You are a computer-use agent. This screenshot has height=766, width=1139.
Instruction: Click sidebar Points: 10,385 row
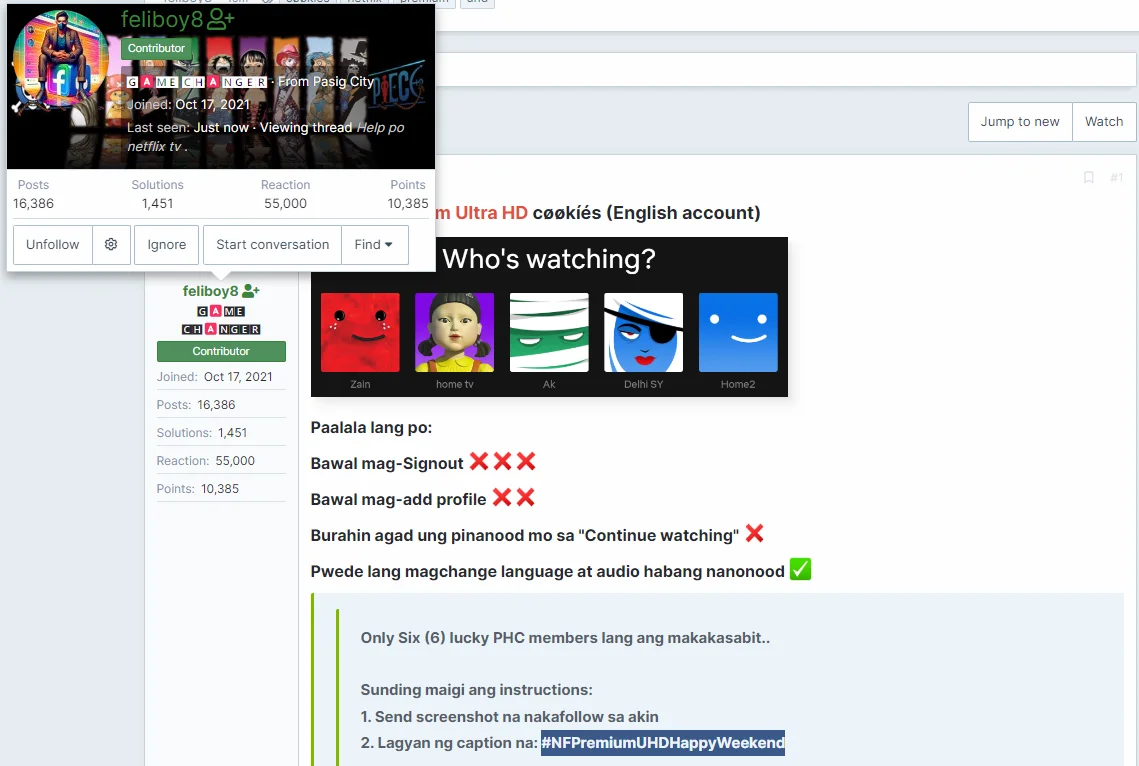tap(221, 489)
